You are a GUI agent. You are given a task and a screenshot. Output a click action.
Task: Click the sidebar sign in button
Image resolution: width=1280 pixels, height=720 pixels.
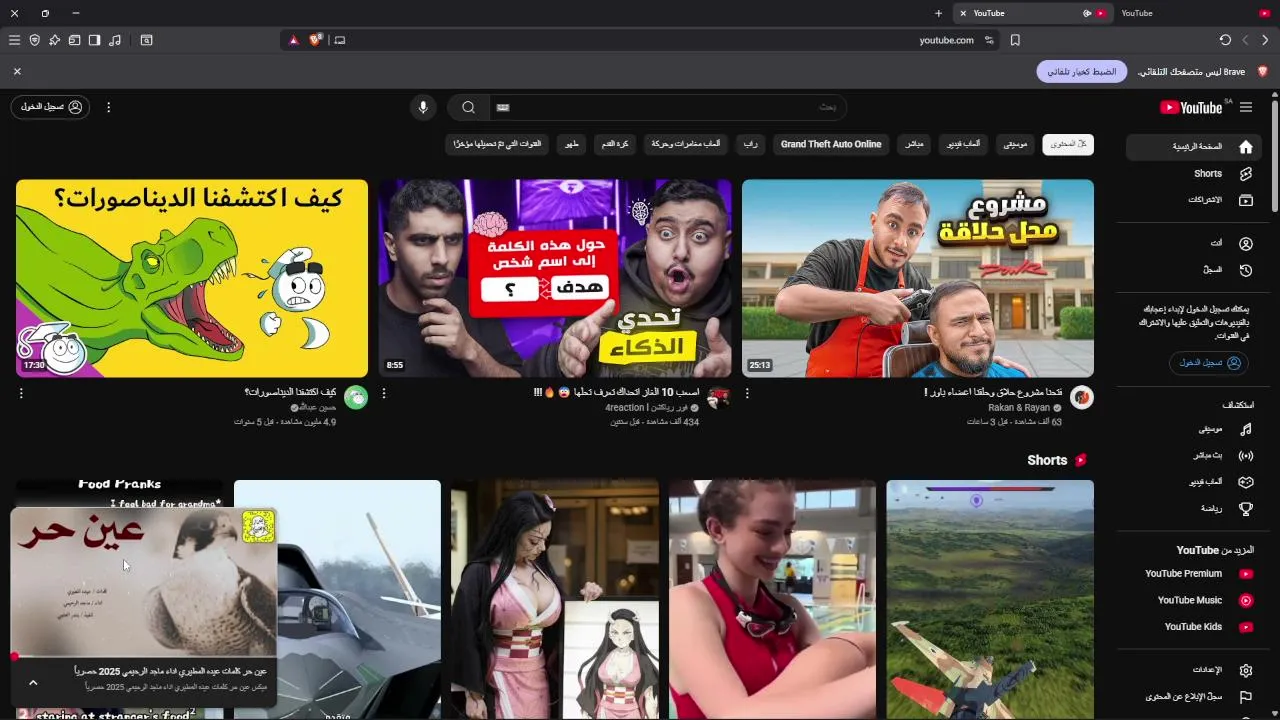pyautogui.click(x=1208, y=363)
